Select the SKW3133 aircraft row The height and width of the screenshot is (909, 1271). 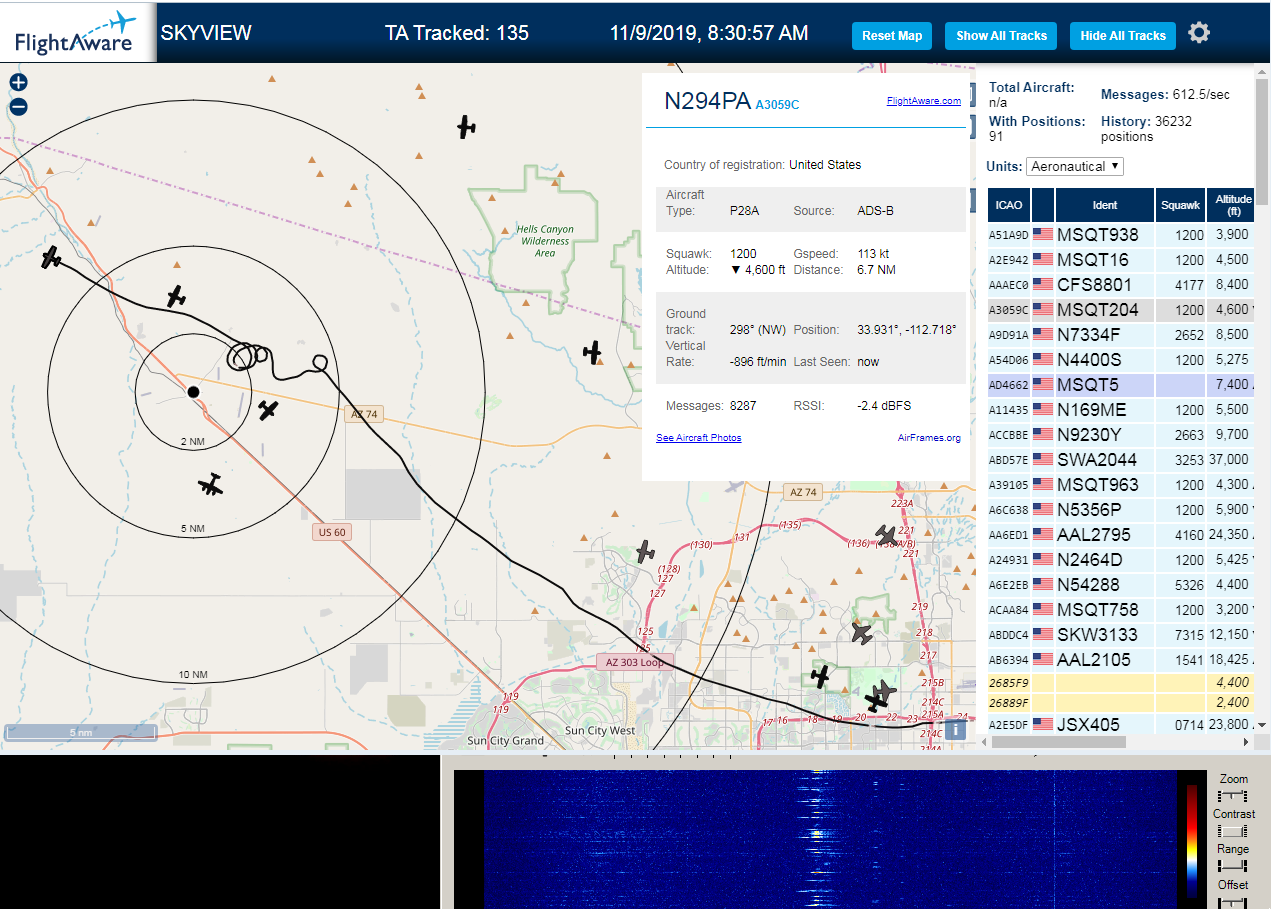click(1120, 634)
